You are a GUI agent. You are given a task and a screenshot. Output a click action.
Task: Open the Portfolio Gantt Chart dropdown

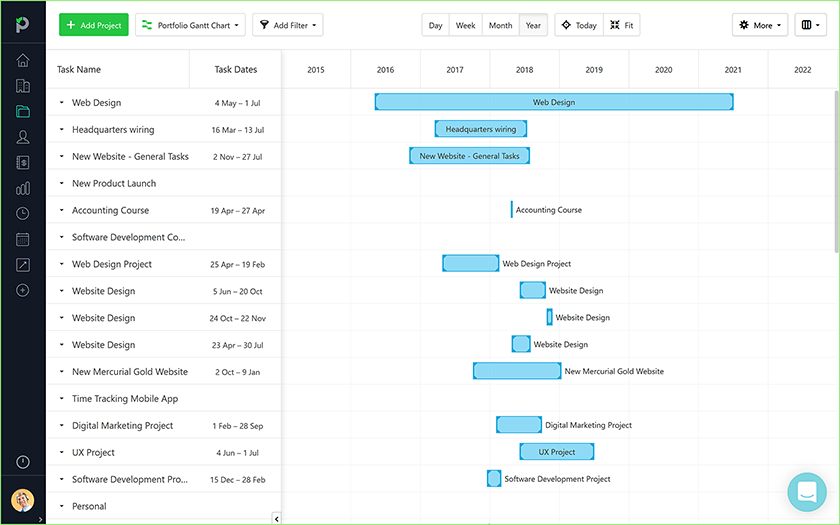tap(190, 25)
